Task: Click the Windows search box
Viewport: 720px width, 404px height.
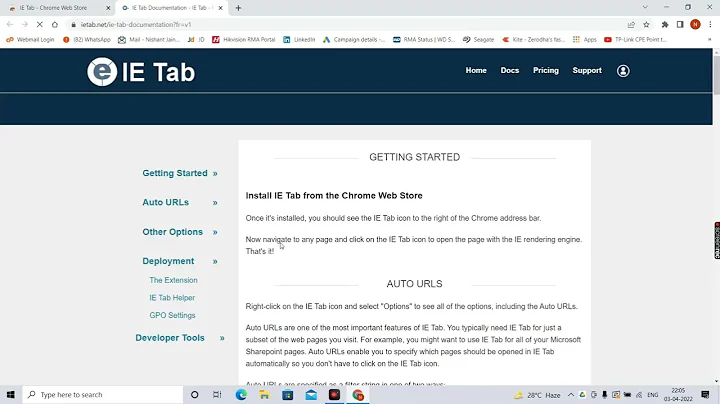Action: tap(102, 395)
